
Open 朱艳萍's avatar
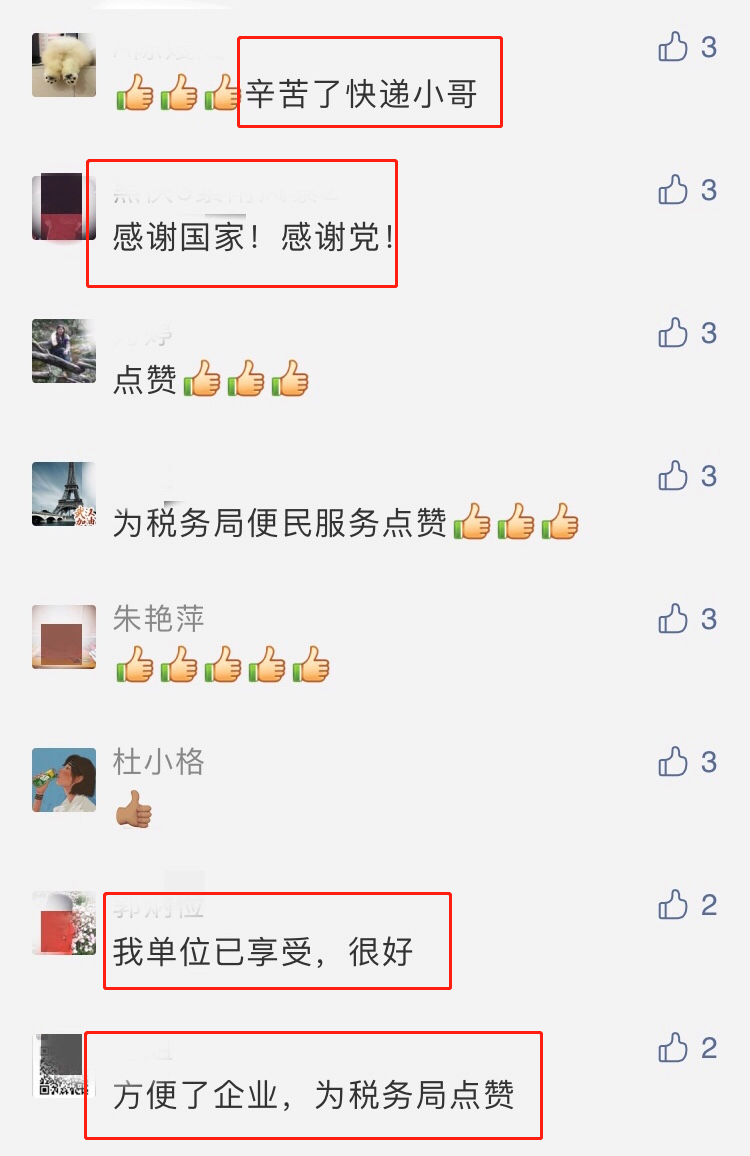pyautogui.click(x=64, y=637)
